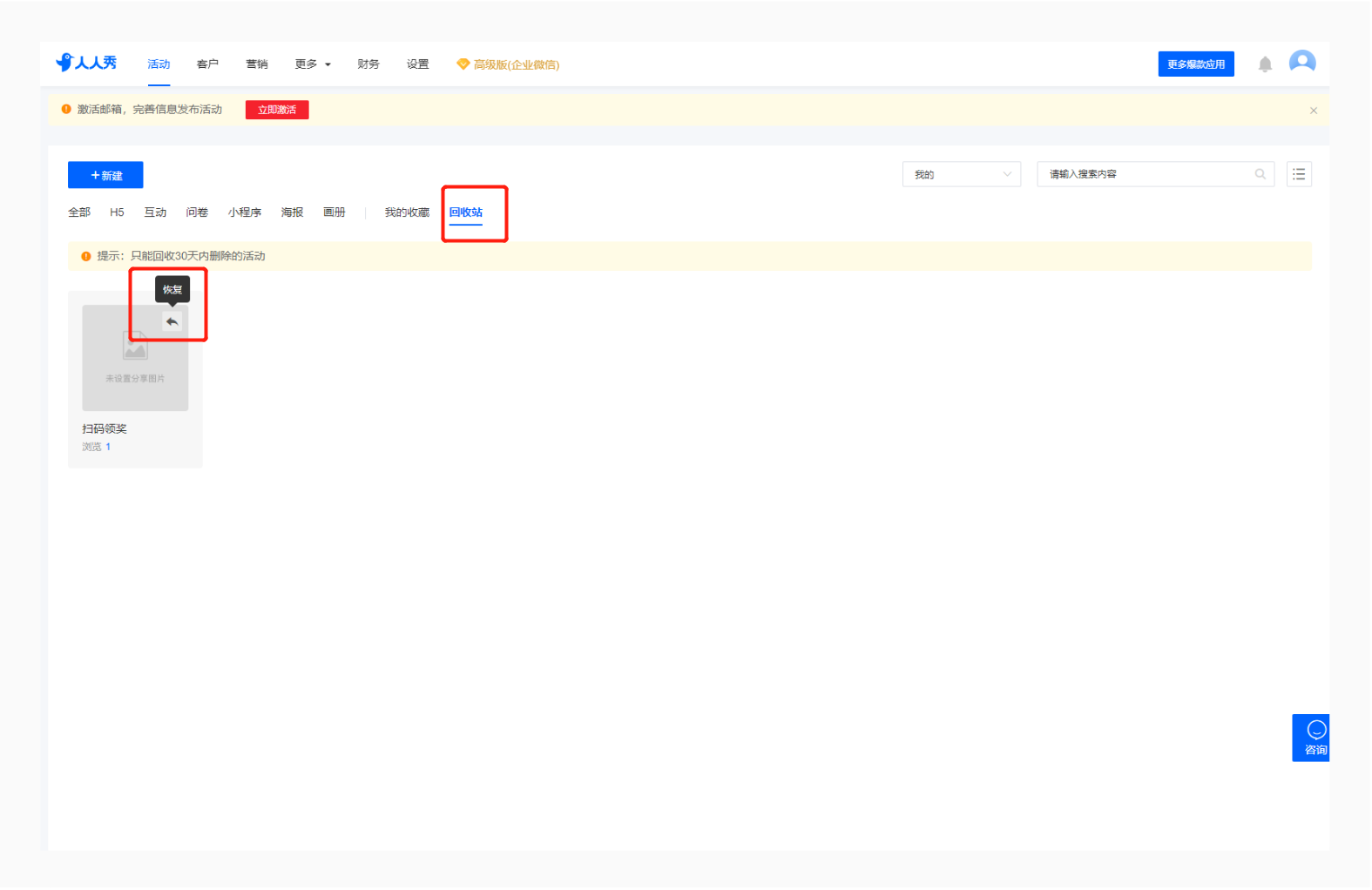Select the H5 category tab
This screenshot has height=890, width=1372.
[117, 212]
